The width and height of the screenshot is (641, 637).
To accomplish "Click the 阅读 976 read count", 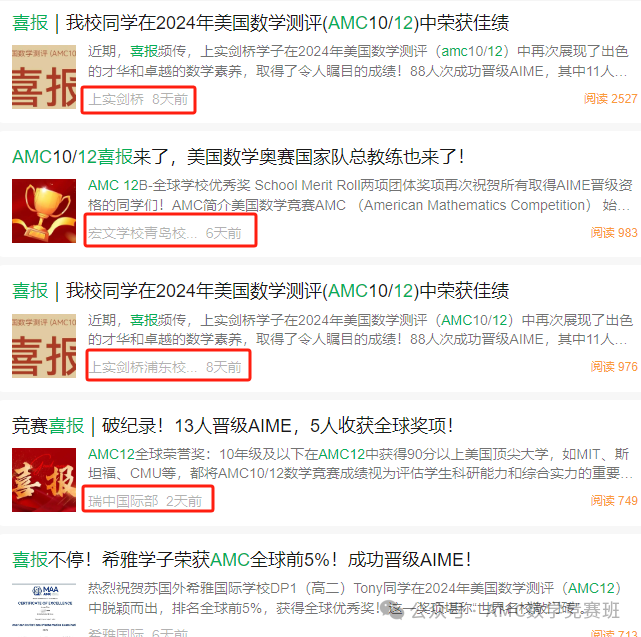I will tap(614, 367).
